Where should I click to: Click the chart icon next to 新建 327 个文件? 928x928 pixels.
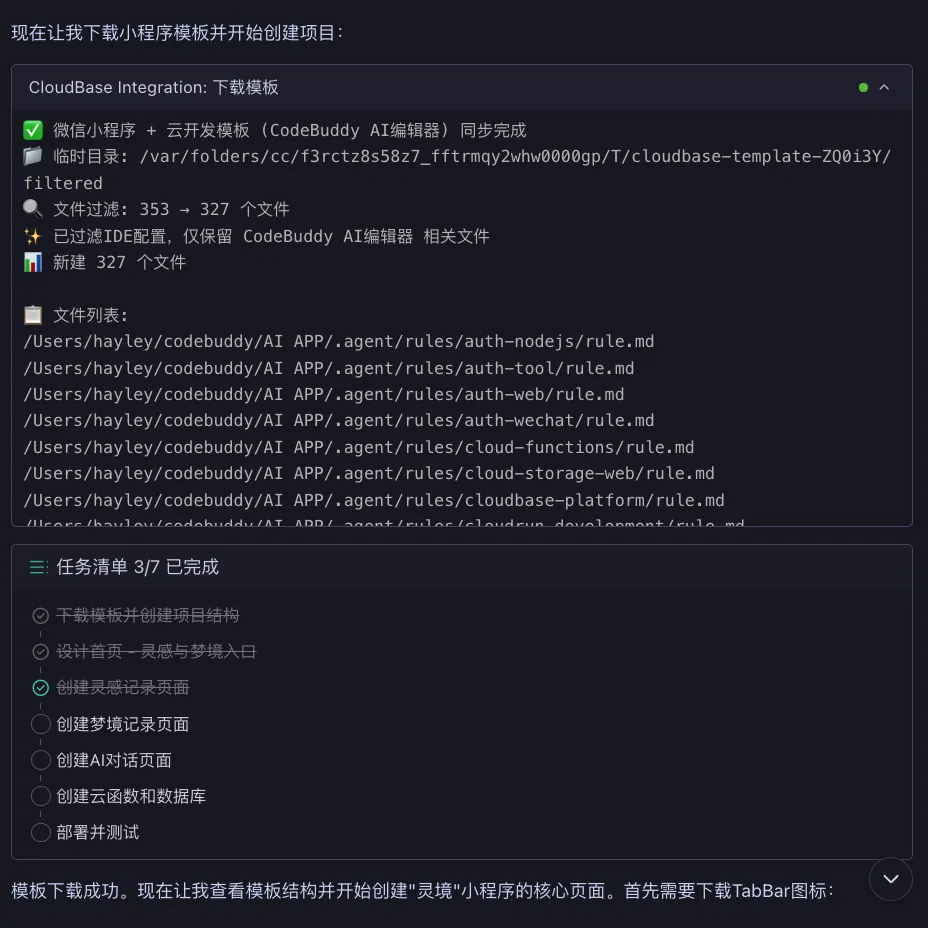click(33, 262)
